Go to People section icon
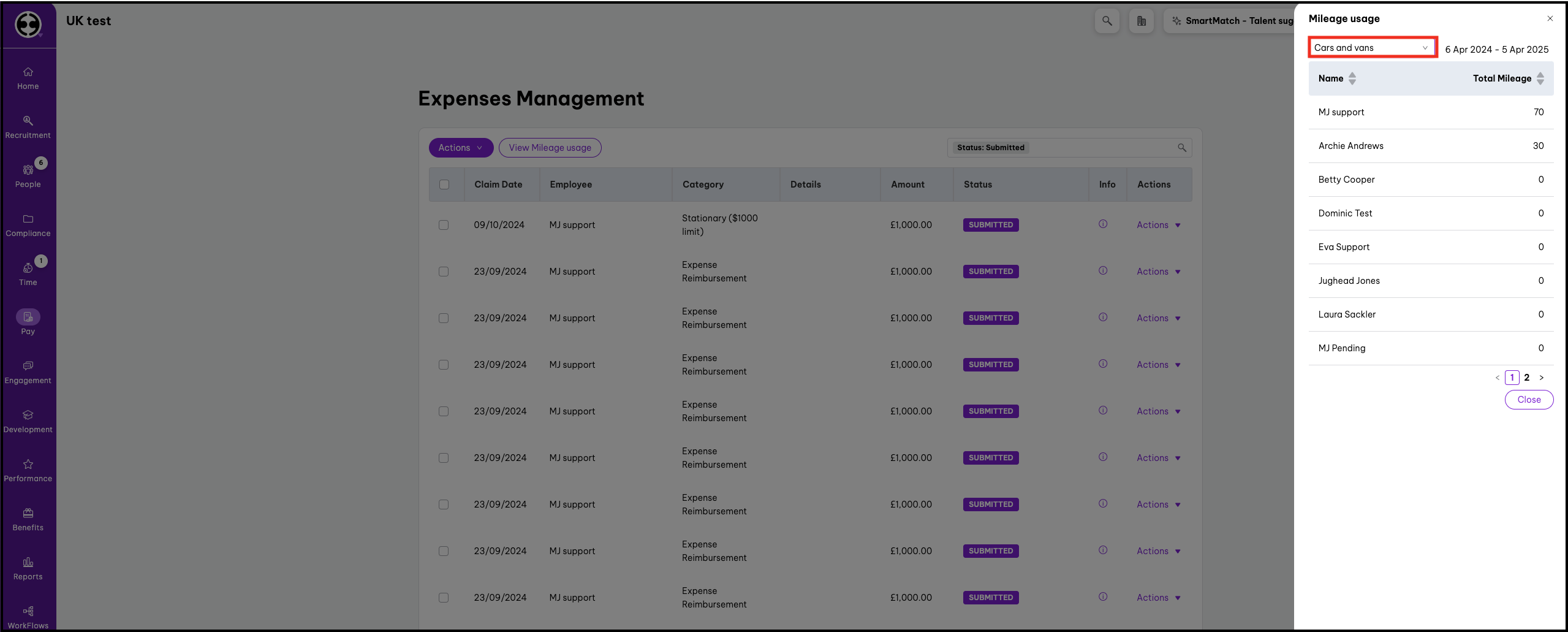Viewport: 1568px width, 632px height. pyautogui.click(x=28, y=170)
